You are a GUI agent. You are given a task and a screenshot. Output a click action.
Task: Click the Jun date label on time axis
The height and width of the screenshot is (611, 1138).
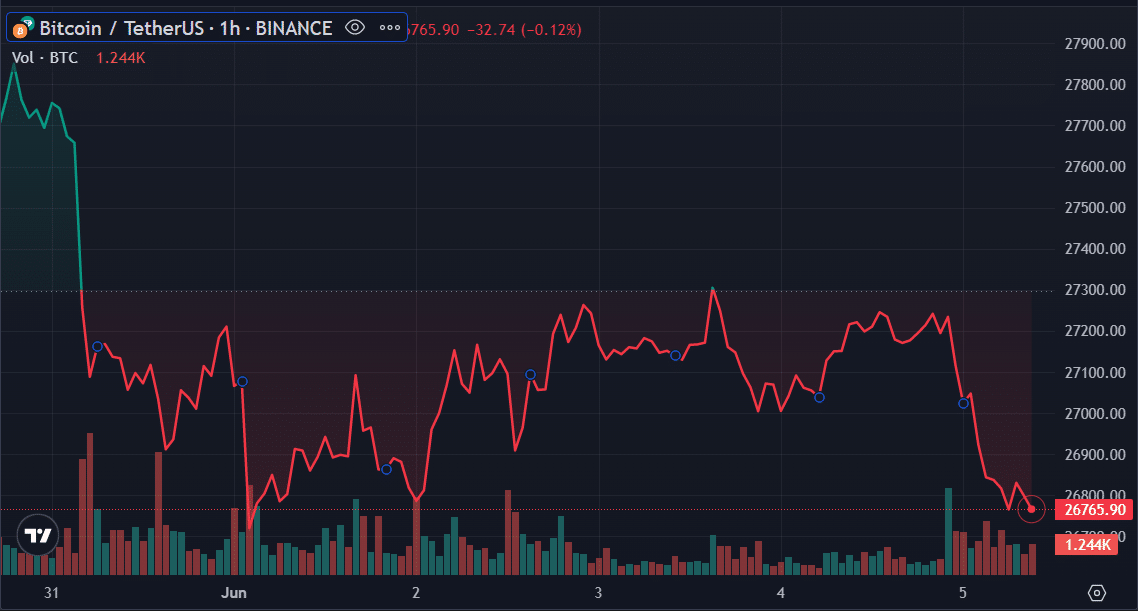point(234,593)
